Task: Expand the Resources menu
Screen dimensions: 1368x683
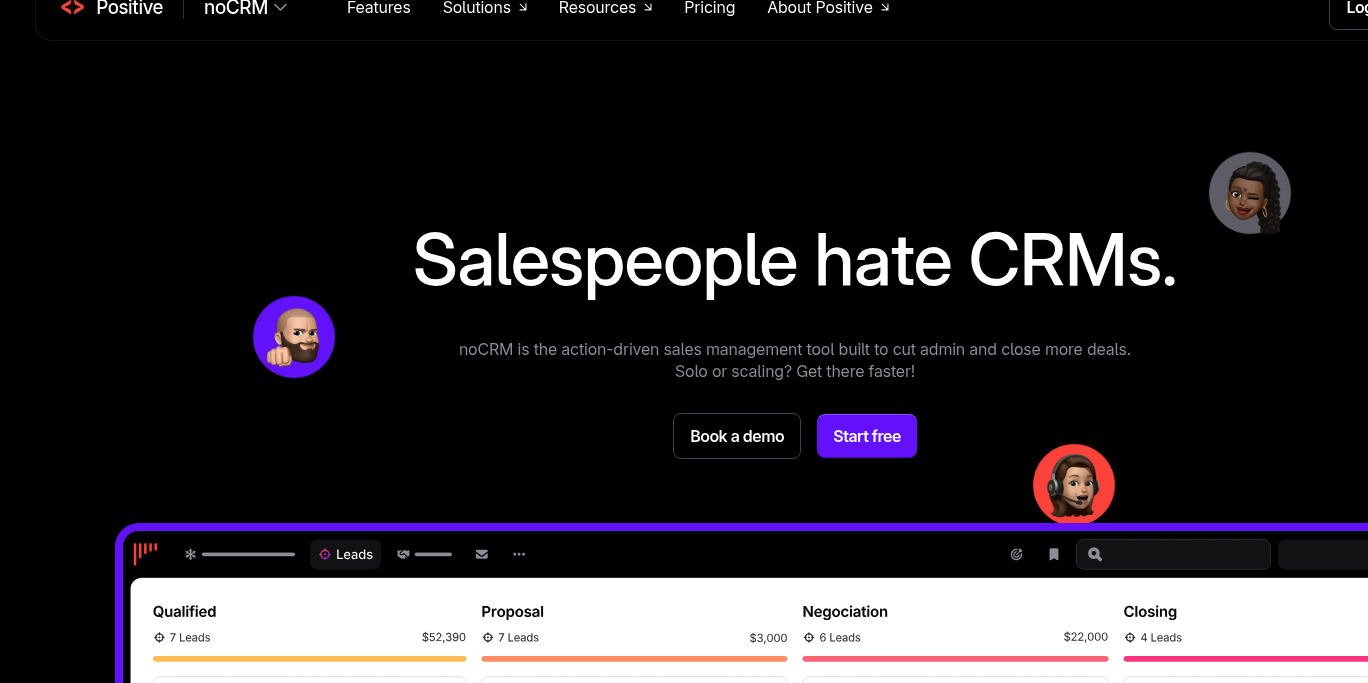Action: click(605, 8)
